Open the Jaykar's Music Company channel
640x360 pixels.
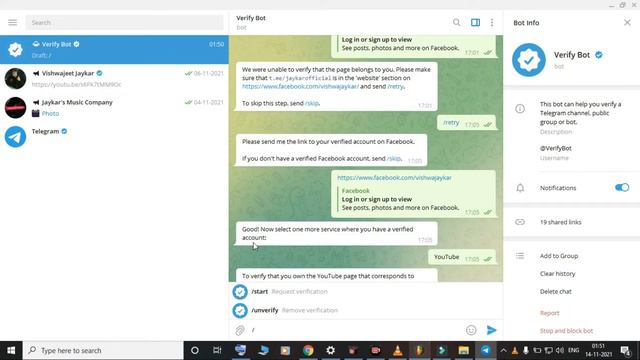tap(114, 107)
